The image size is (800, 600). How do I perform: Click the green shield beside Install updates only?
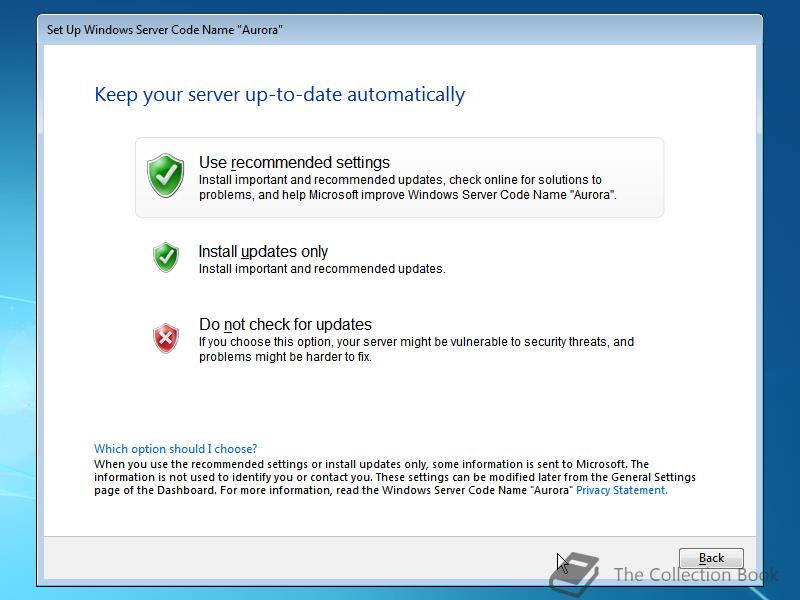coord(166,257)
